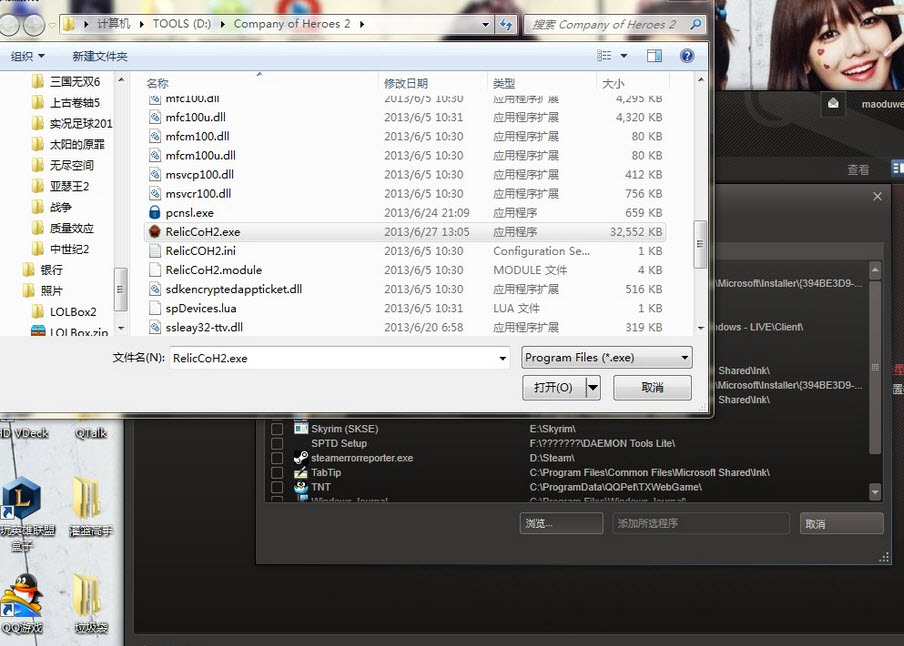Click the TabTip program icon
Image resolution: width=904 pixels, height=646 pixels.
click(x=301, y=472)
